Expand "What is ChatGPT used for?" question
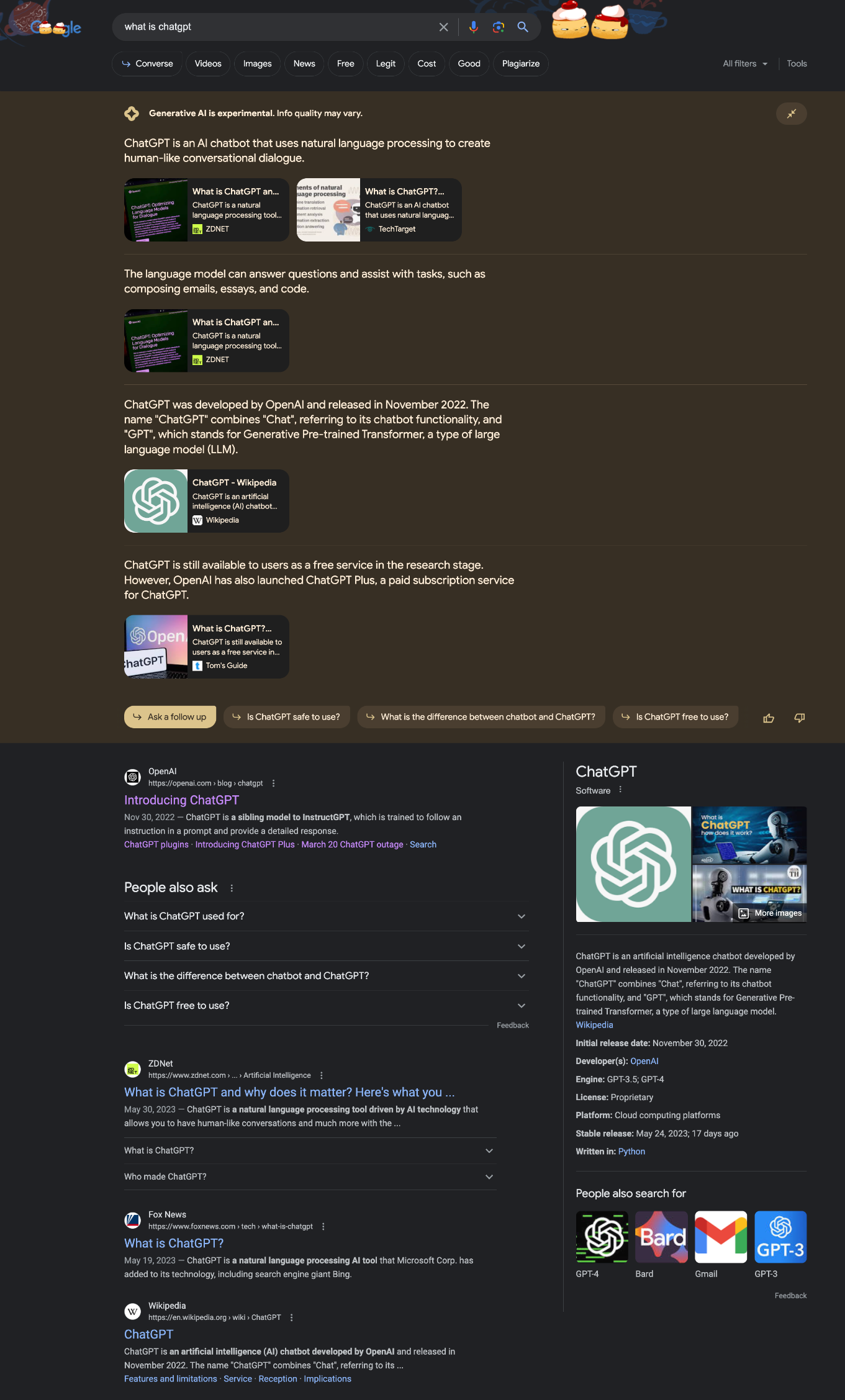The image size is (845, 1400). point(326,916)
